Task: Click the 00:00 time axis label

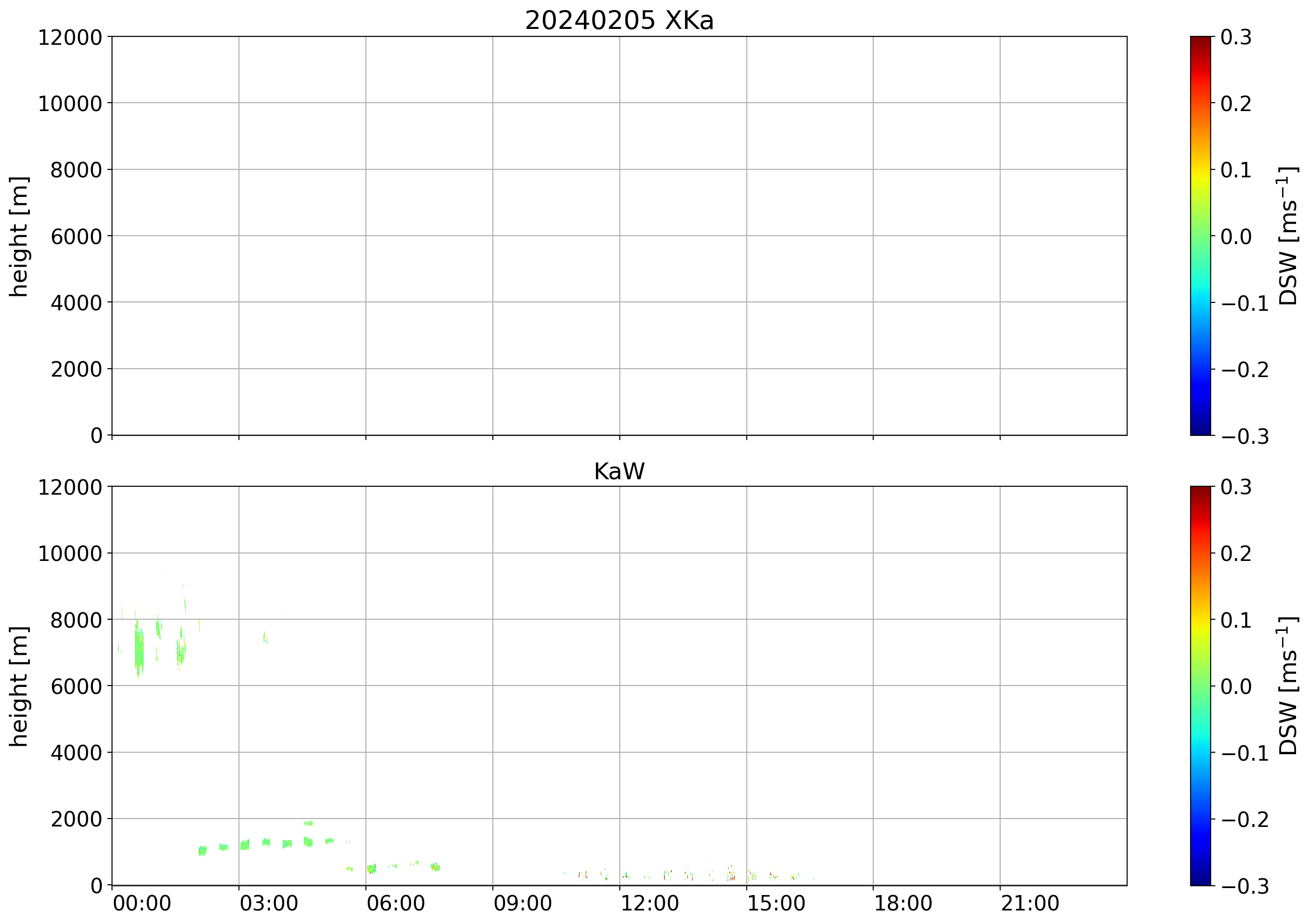Action: (141, 904)
